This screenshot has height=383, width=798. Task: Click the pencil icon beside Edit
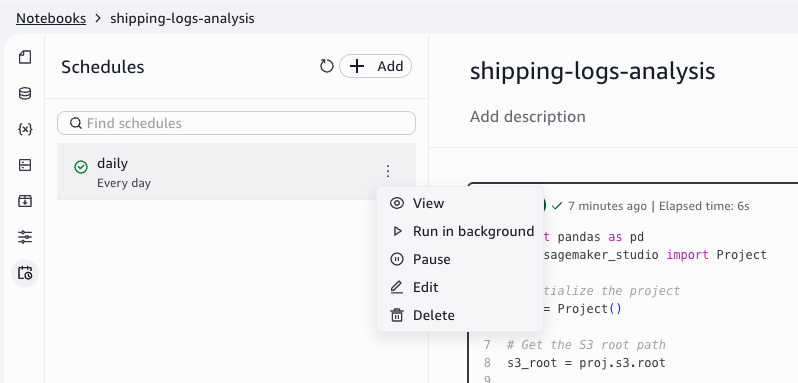coord(396,287)
